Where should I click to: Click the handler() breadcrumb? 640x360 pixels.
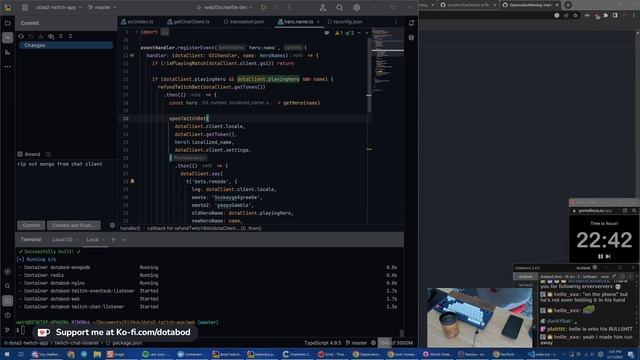[x=130, y=228]
